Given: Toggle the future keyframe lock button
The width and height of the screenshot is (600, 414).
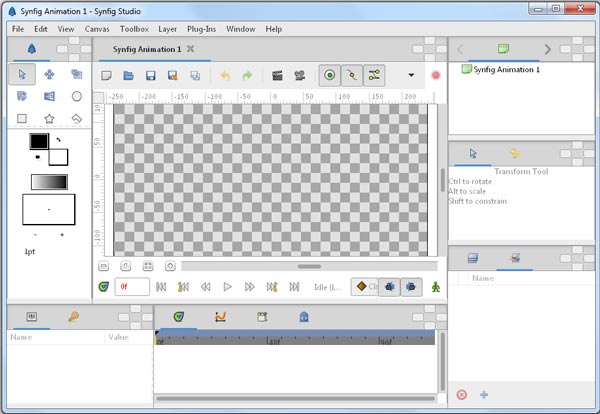Looking at the screenshot, I should [x=411, y=287].
